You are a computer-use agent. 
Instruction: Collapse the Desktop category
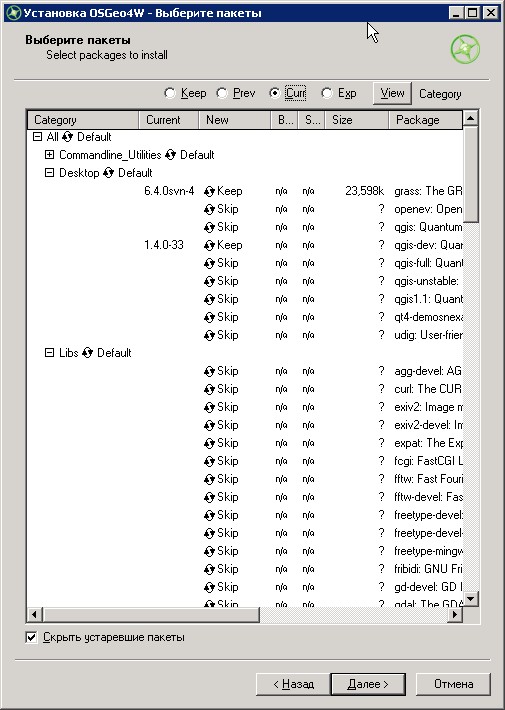tap(49, 173)
